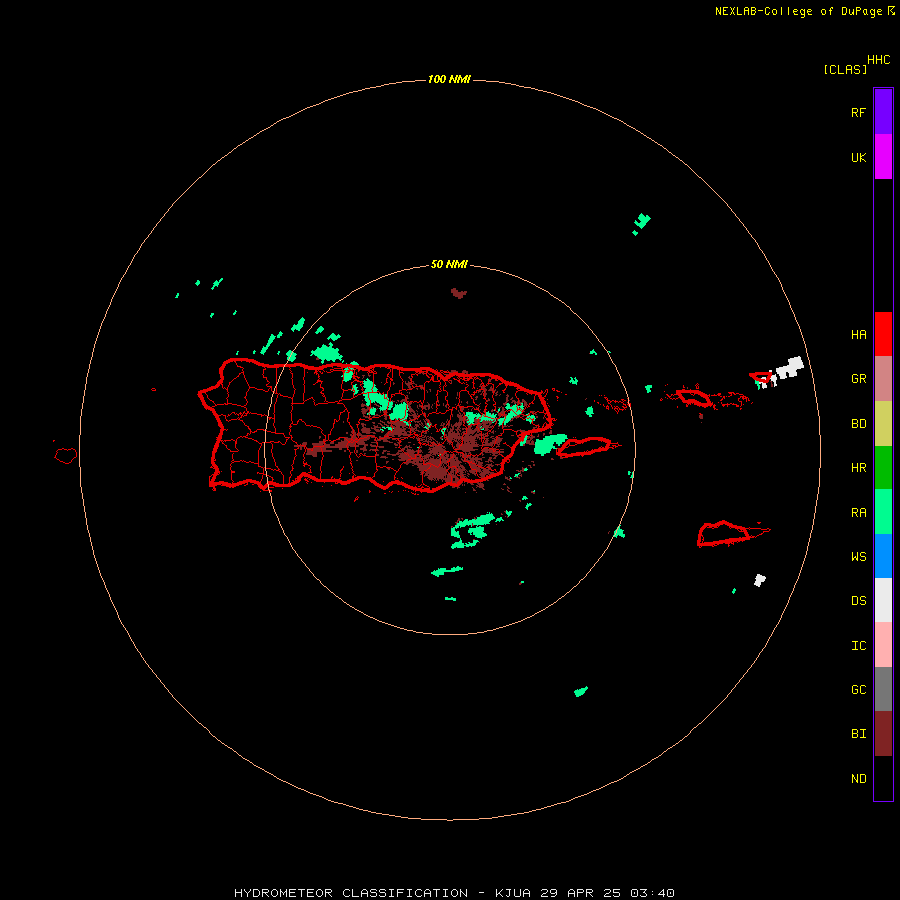Click the GR legend label

click(858, 379)
